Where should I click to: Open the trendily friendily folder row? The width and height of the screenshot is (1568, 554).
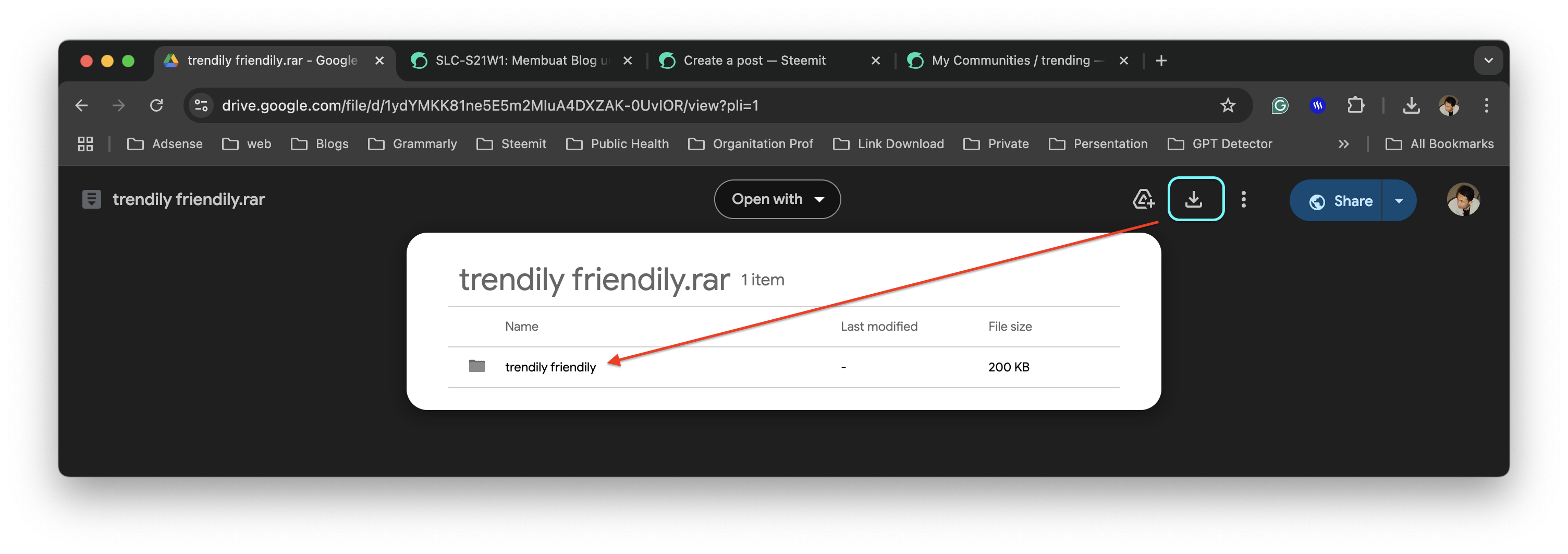[x=783, y=367]
